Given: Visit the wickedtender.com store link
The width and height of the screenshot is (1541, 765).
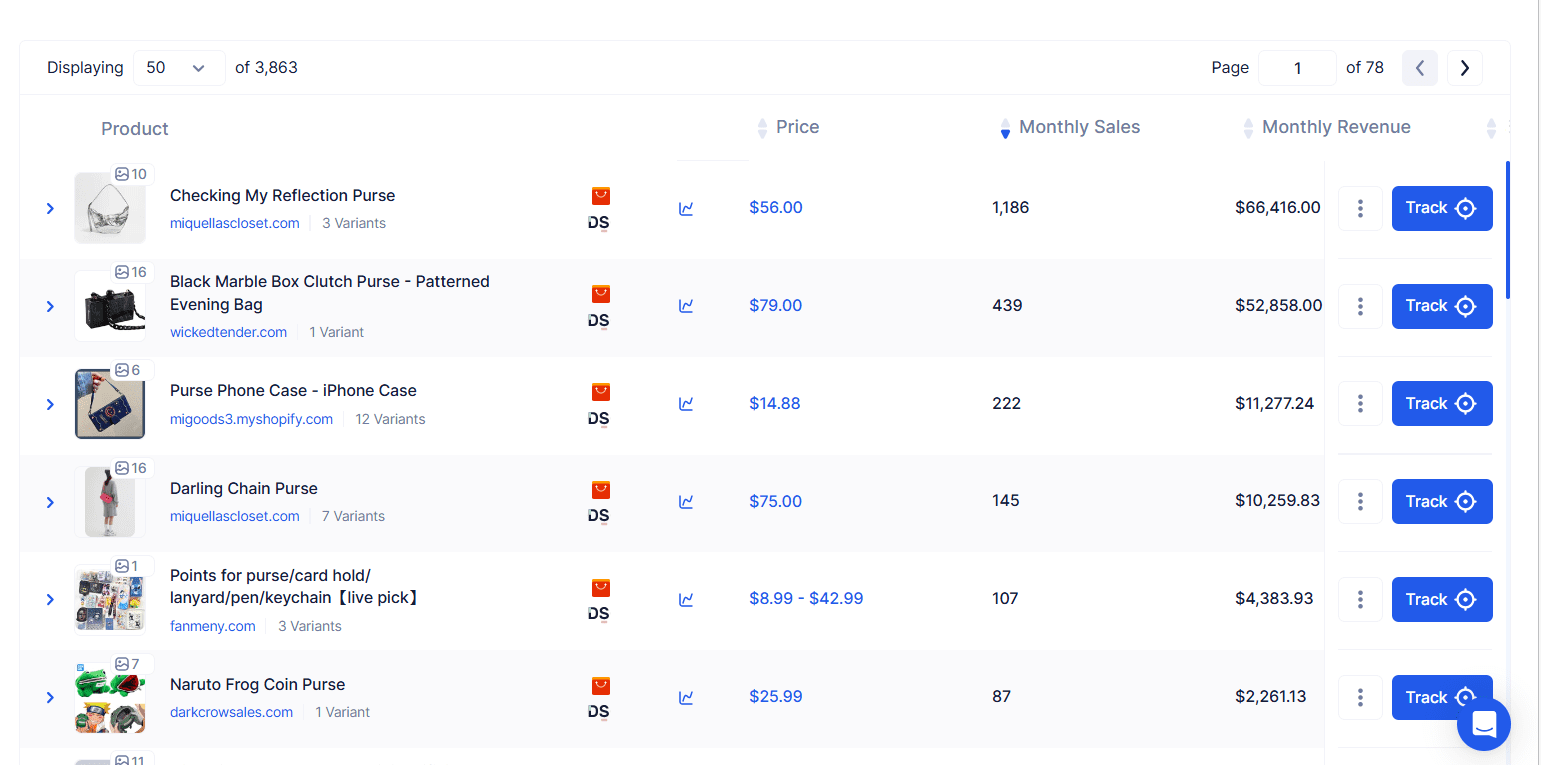Looking at the screenshot, I should 228,332.
